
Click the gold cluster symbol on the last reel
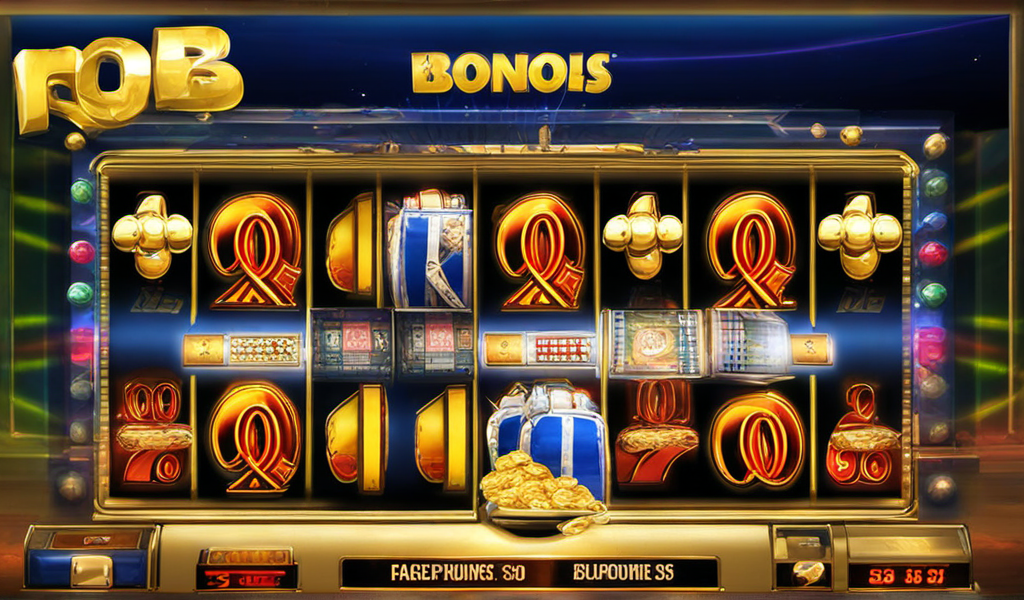click(859, 236)
